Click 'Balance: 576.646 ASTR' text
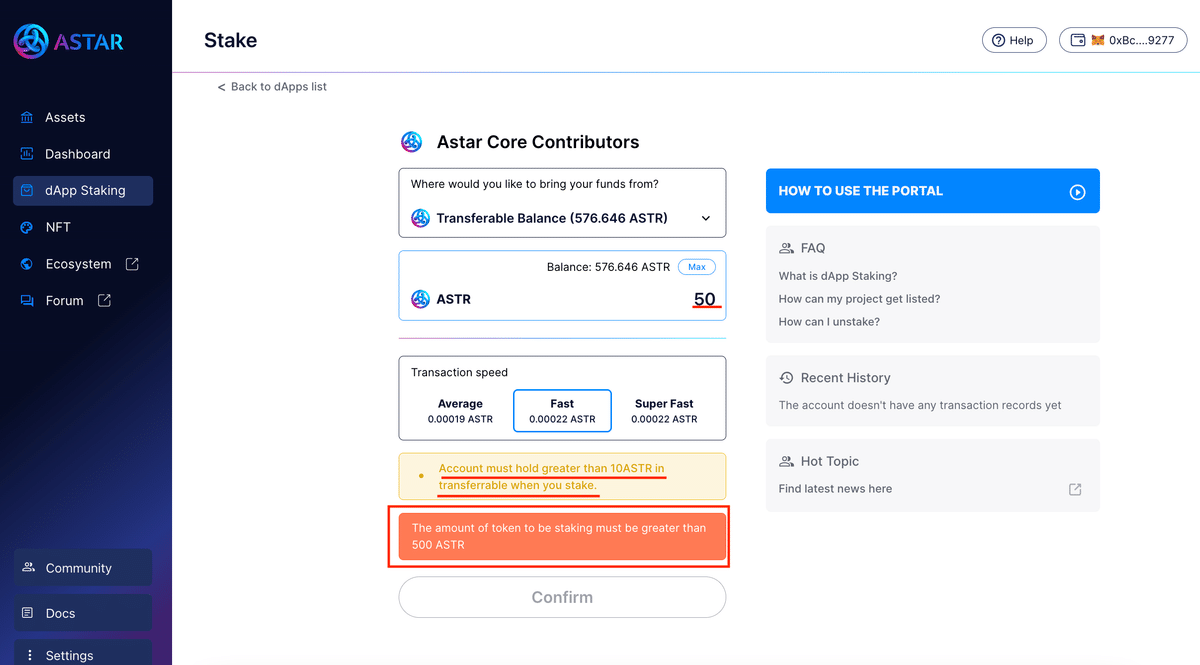The image size is (1200, 665). tap(608, 267)
